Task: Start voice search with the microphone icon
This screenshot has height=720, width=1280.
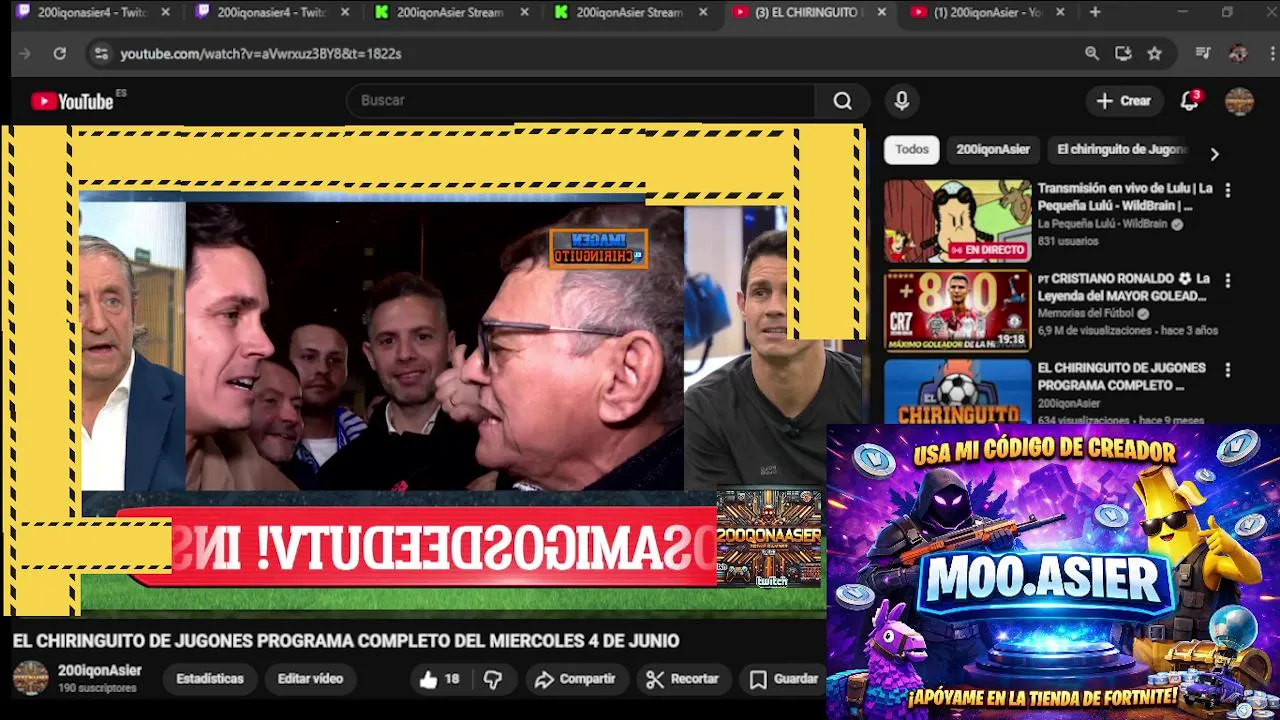Action: pos(901,101)
